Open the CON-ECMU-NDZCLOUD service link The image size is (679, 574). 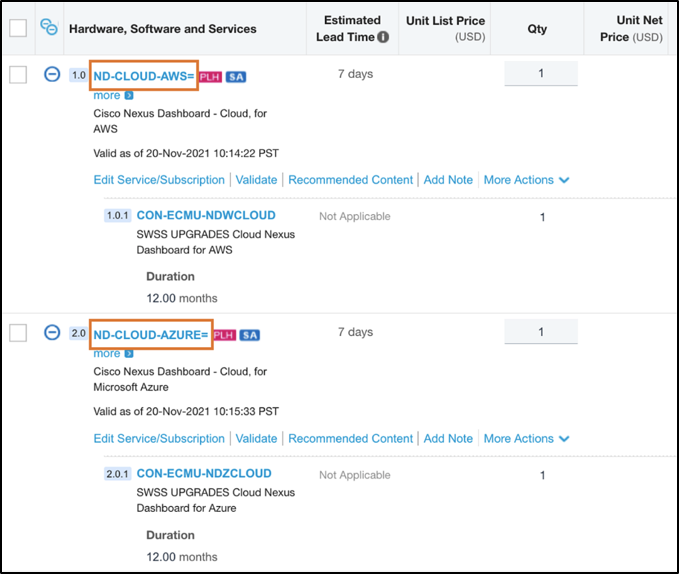(204, 473)
